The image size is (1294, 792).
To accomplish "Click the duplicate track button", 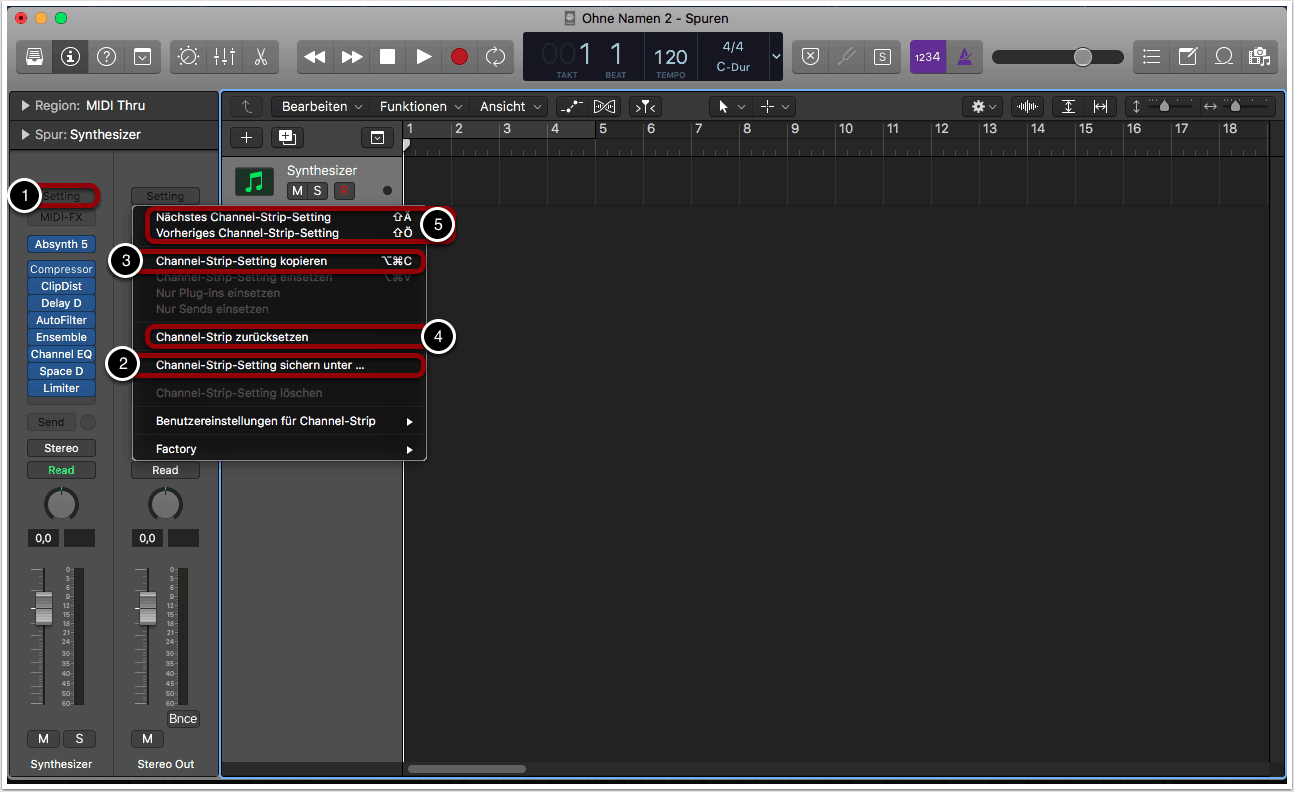I will [287, 138].
